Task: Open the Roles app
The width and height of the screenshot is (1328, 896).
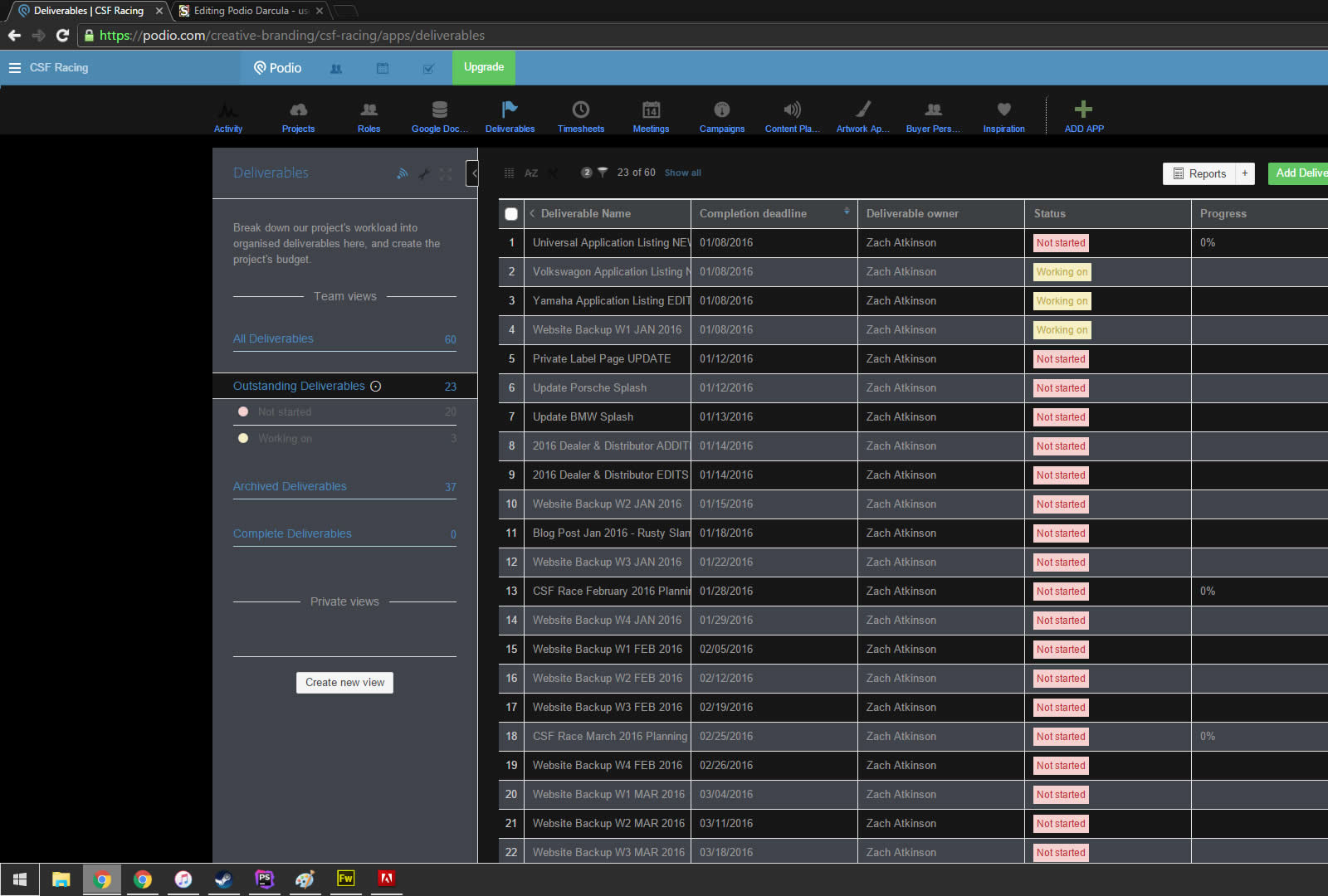Action: [x=369, y=116]
